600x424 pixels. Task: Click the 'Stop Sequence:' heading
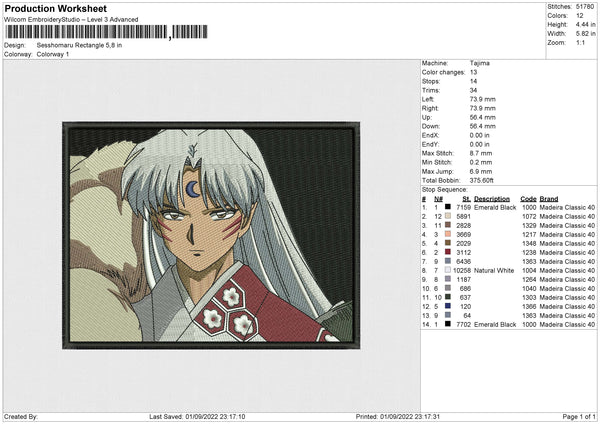tap(445, 189)
